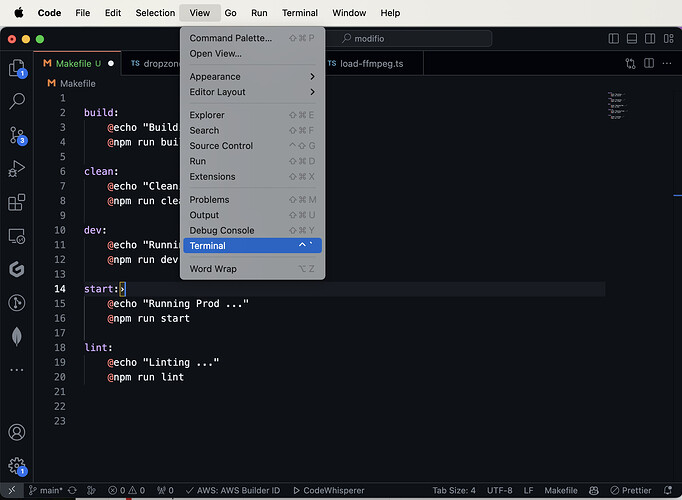Toggle Word Wrap in the View menu
This screenshot has width=682, height=500.
click(x=252, y=269)
